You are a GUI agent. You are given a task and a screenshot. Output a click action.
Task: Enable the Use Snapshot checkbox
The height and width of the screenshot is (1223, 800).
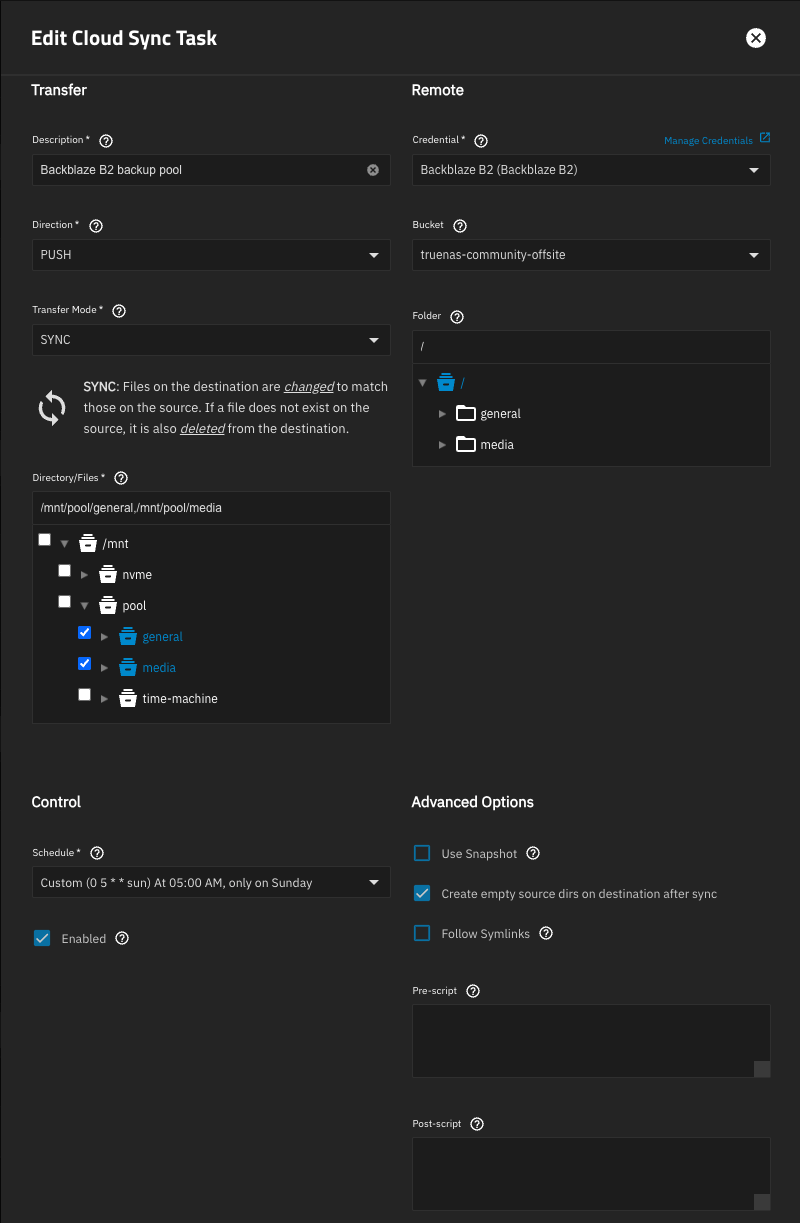tap(422, 854)
